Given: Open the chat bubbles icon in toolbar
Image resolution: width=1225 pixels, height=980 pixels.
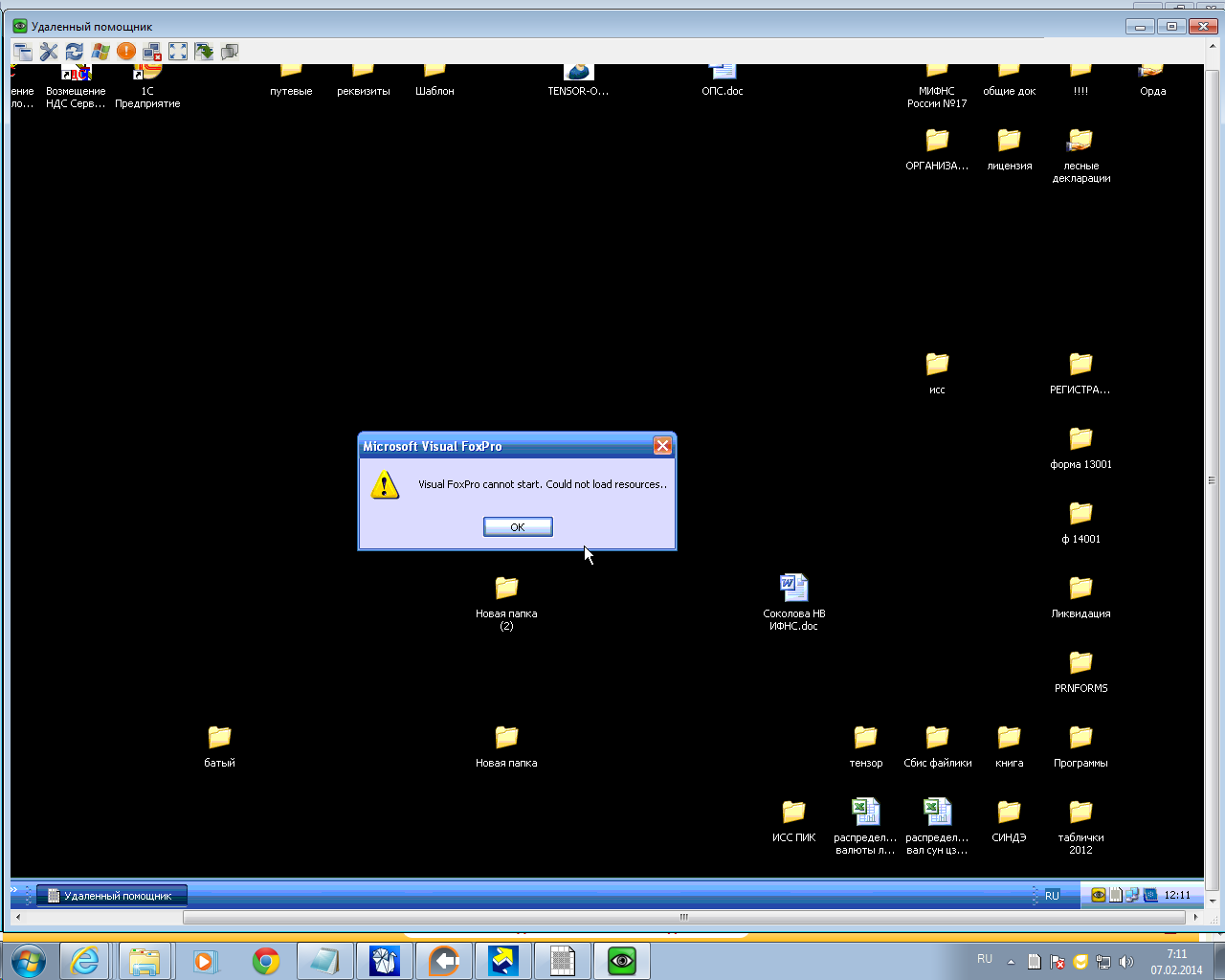Looking at the screenshot, I should click(230, 52).
